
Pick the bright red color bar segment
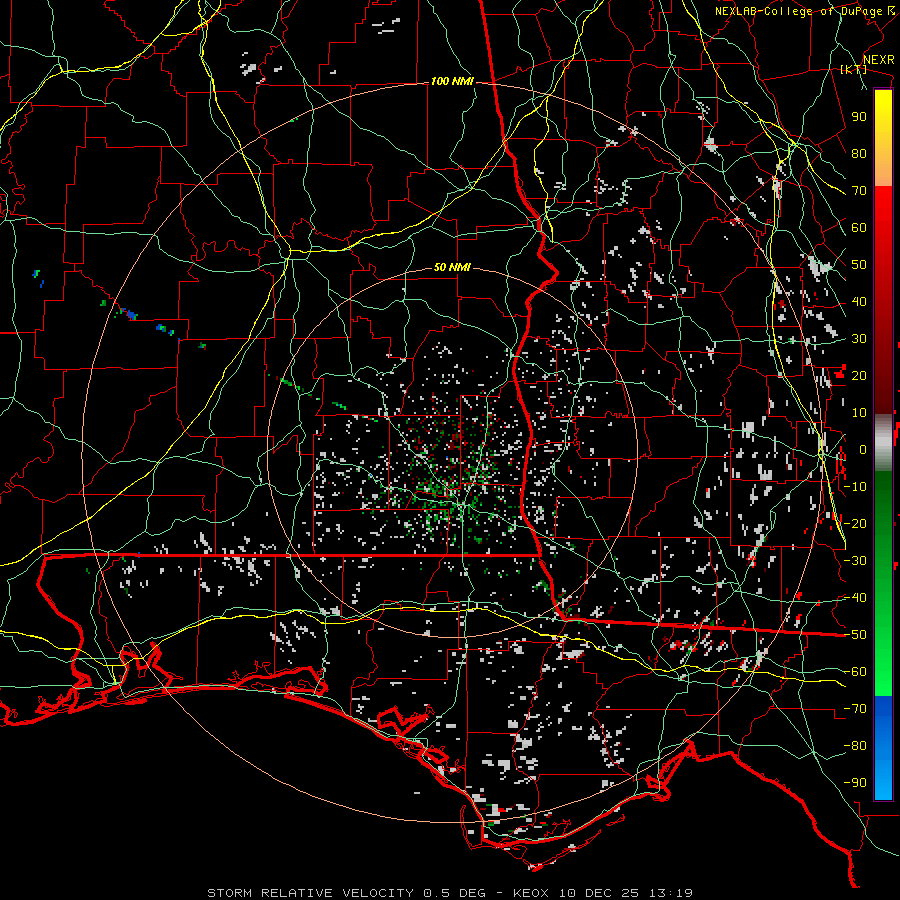pos(883,212)
